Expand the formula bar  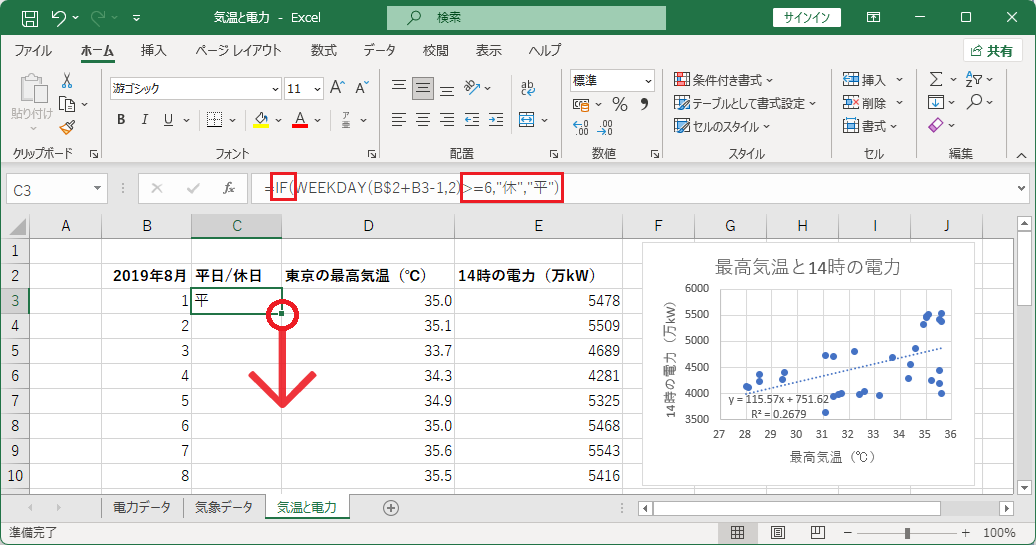1023,189
